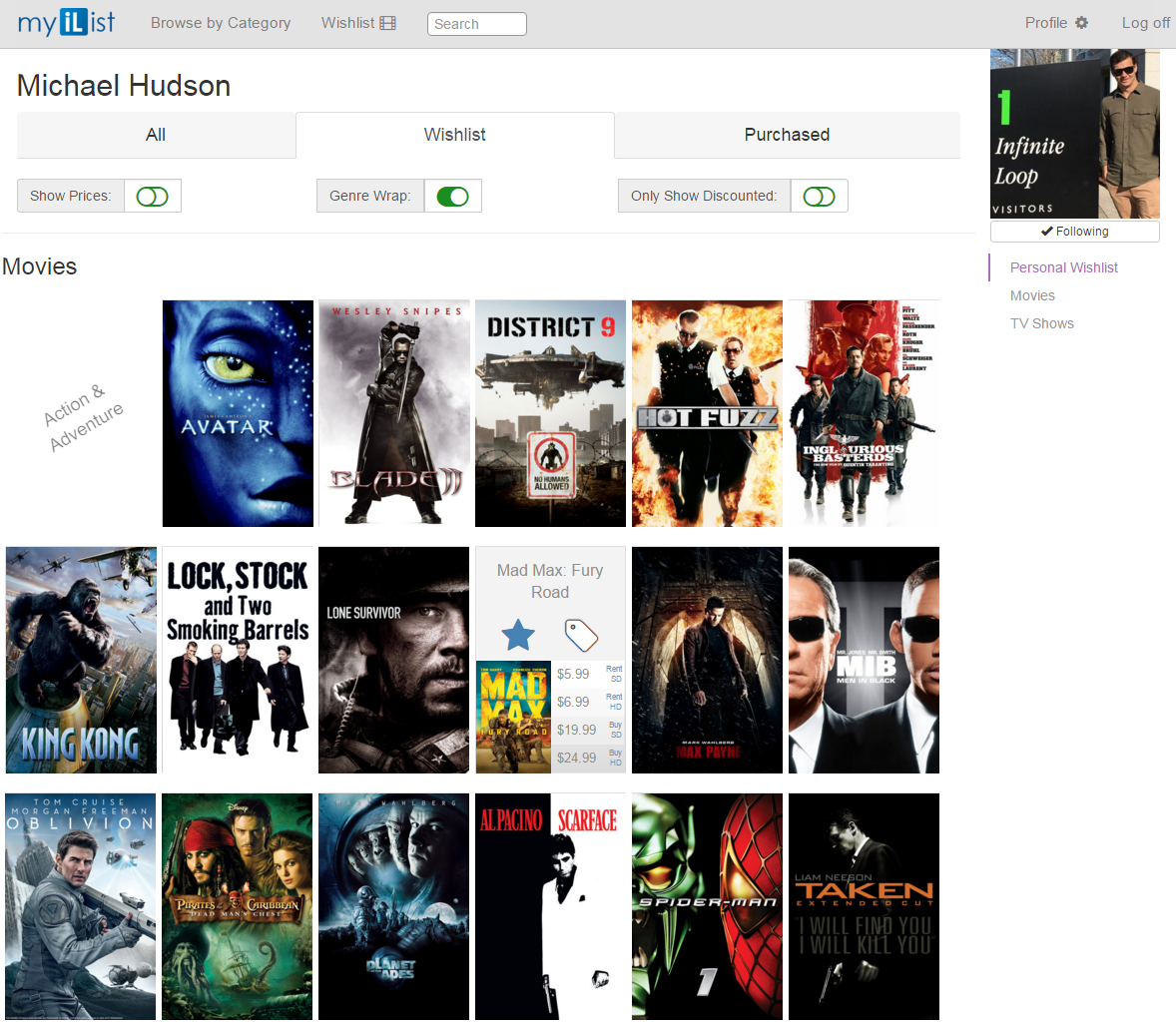Viewport: 1176px width, 1025px height.
Task: Open the Lone Survivor poster
Action: coord(393,660)
